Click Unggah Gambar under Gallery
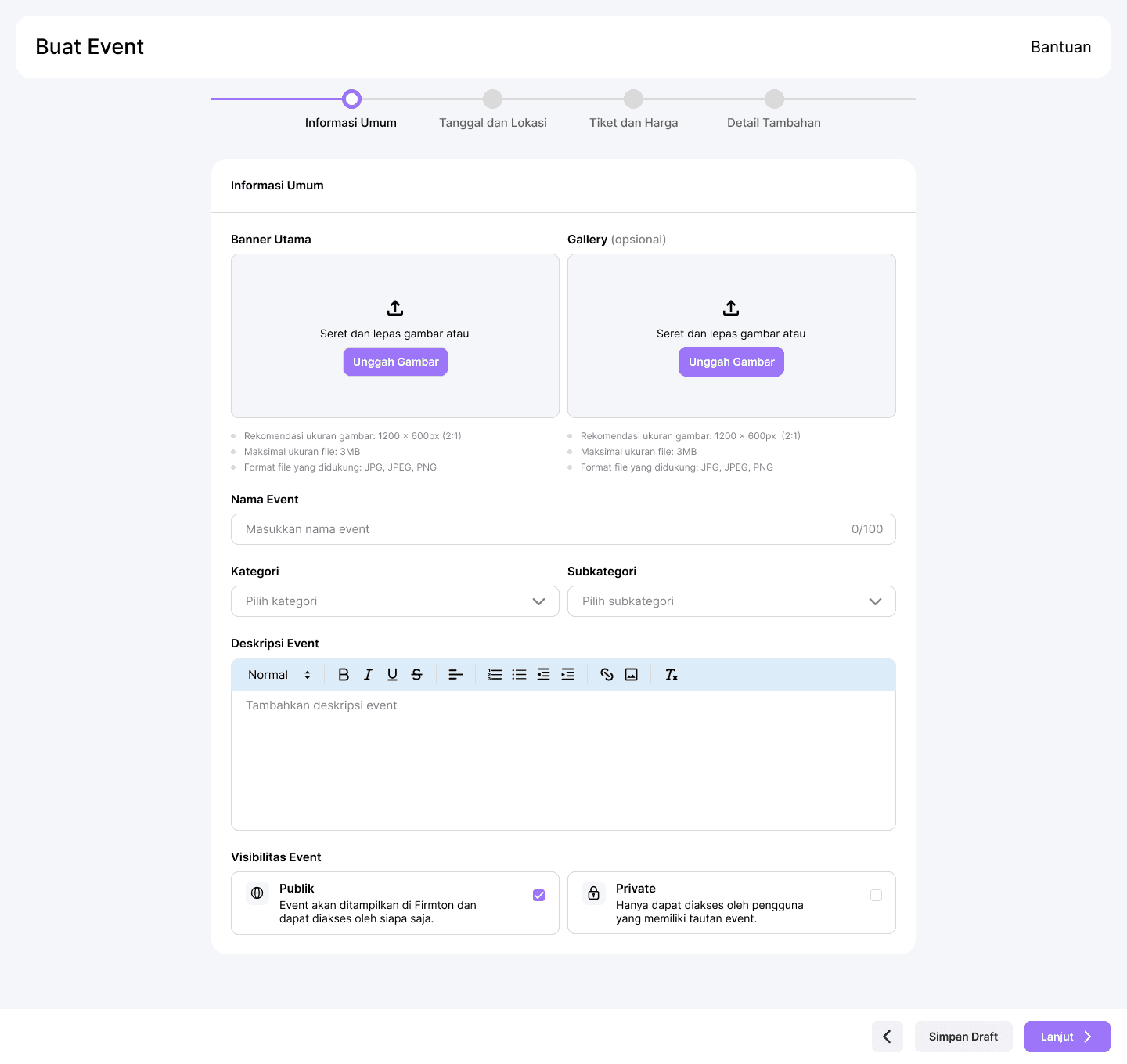 tap(731, 362)
